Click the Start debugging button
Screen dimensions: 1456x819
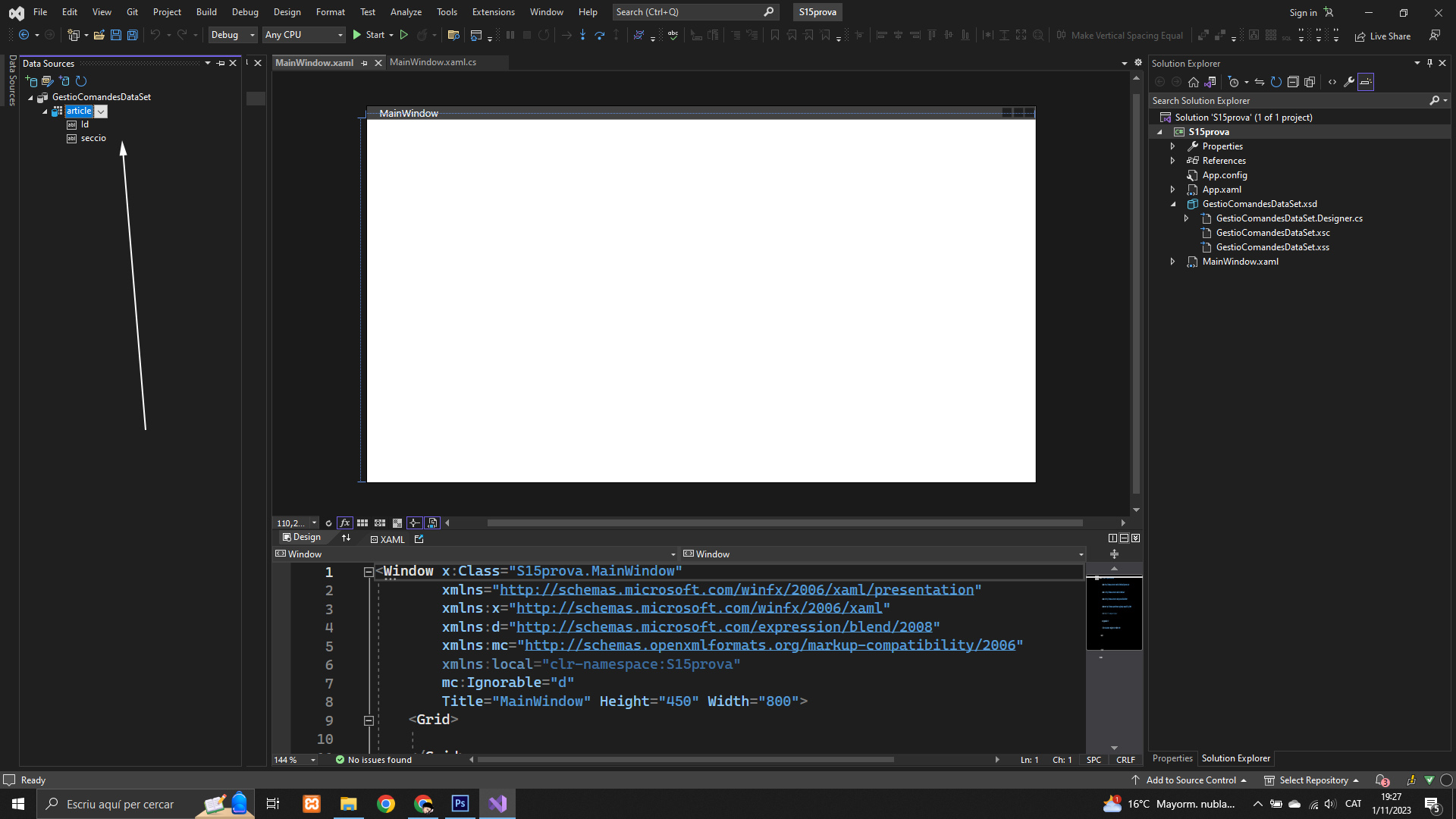[x=369, y=35]
